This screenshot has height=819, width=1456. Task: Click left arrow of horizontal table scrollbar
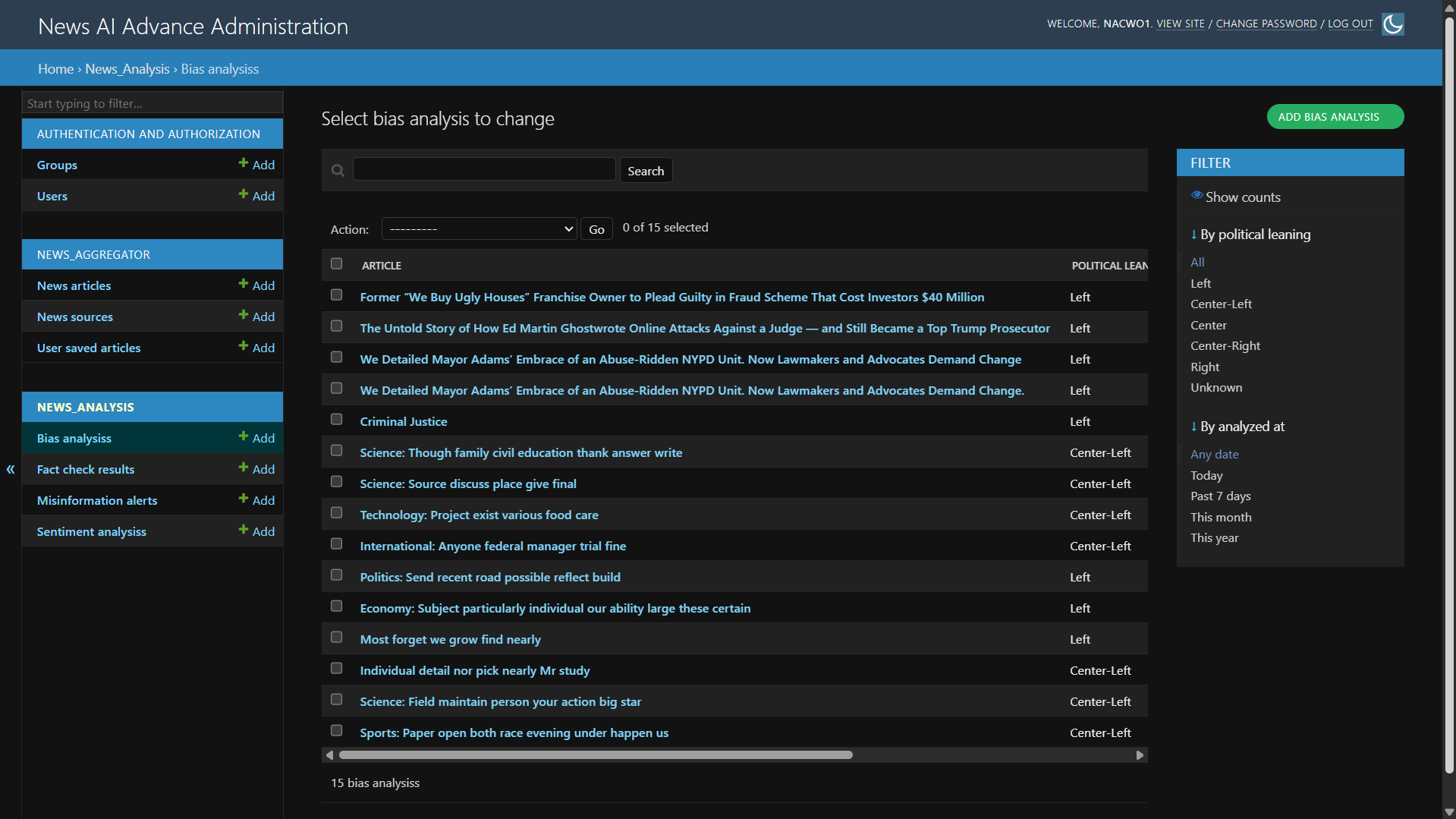point(329,755)
